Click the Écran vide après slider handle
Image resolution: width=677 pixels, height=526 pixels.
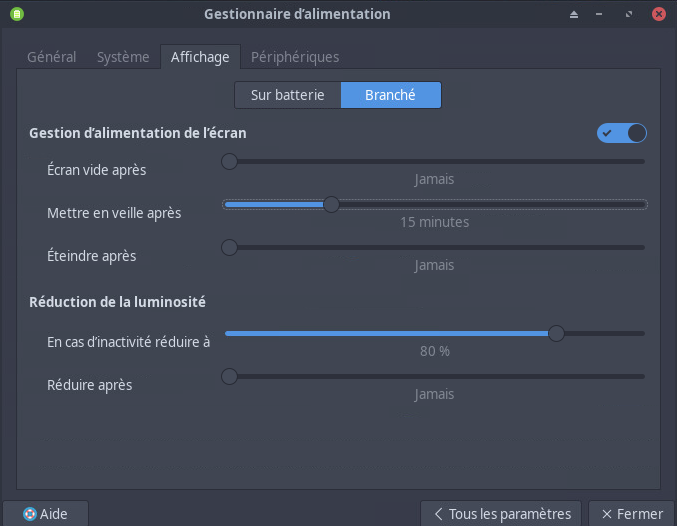[230, 161]
